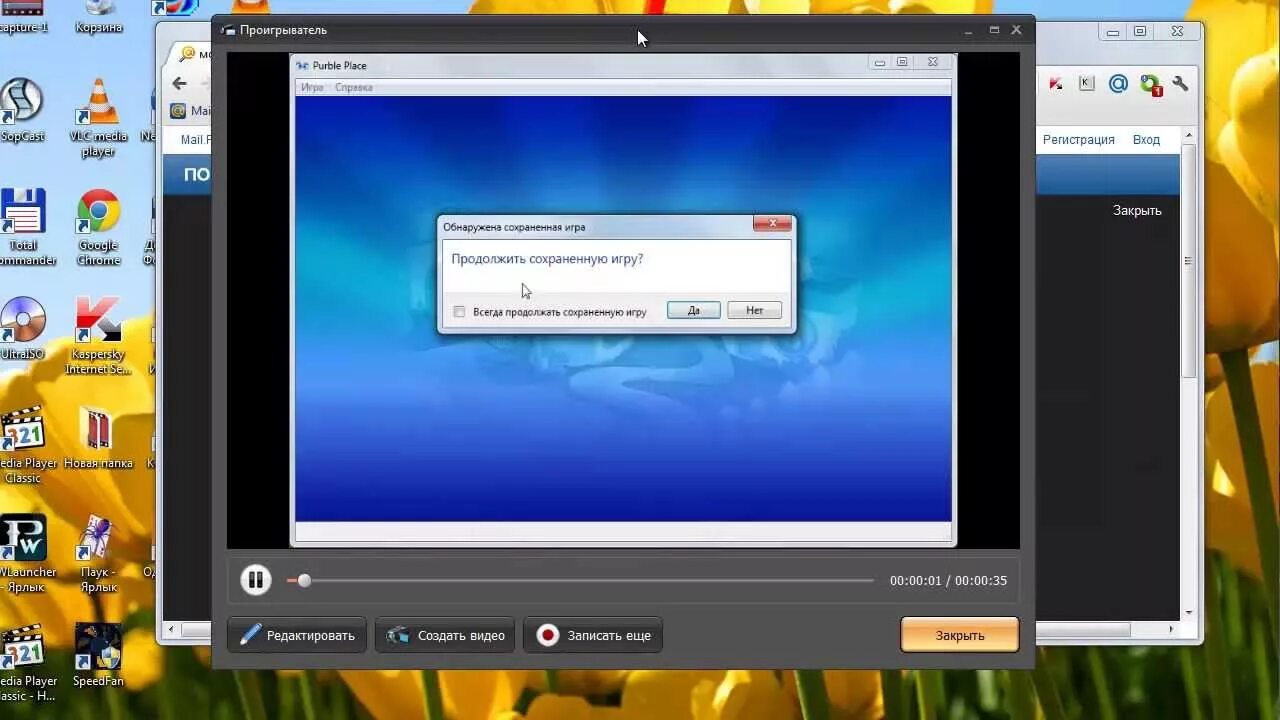Minimize the Проигрыватель window
1280x720 pixels.
click(x=969, y=31)
